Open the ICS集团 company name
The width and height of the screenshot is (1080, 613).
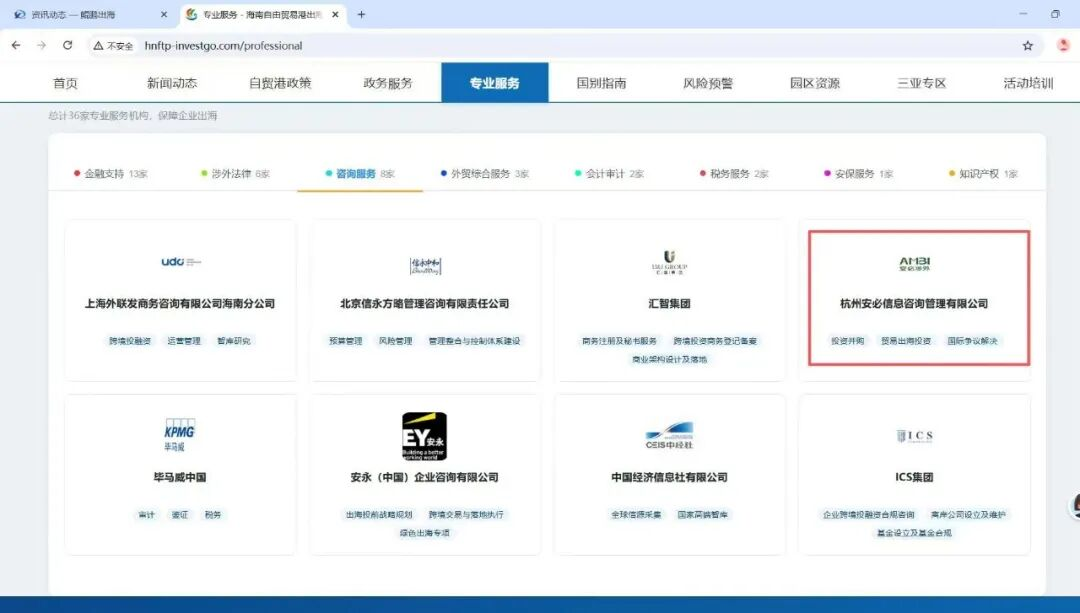914,477
